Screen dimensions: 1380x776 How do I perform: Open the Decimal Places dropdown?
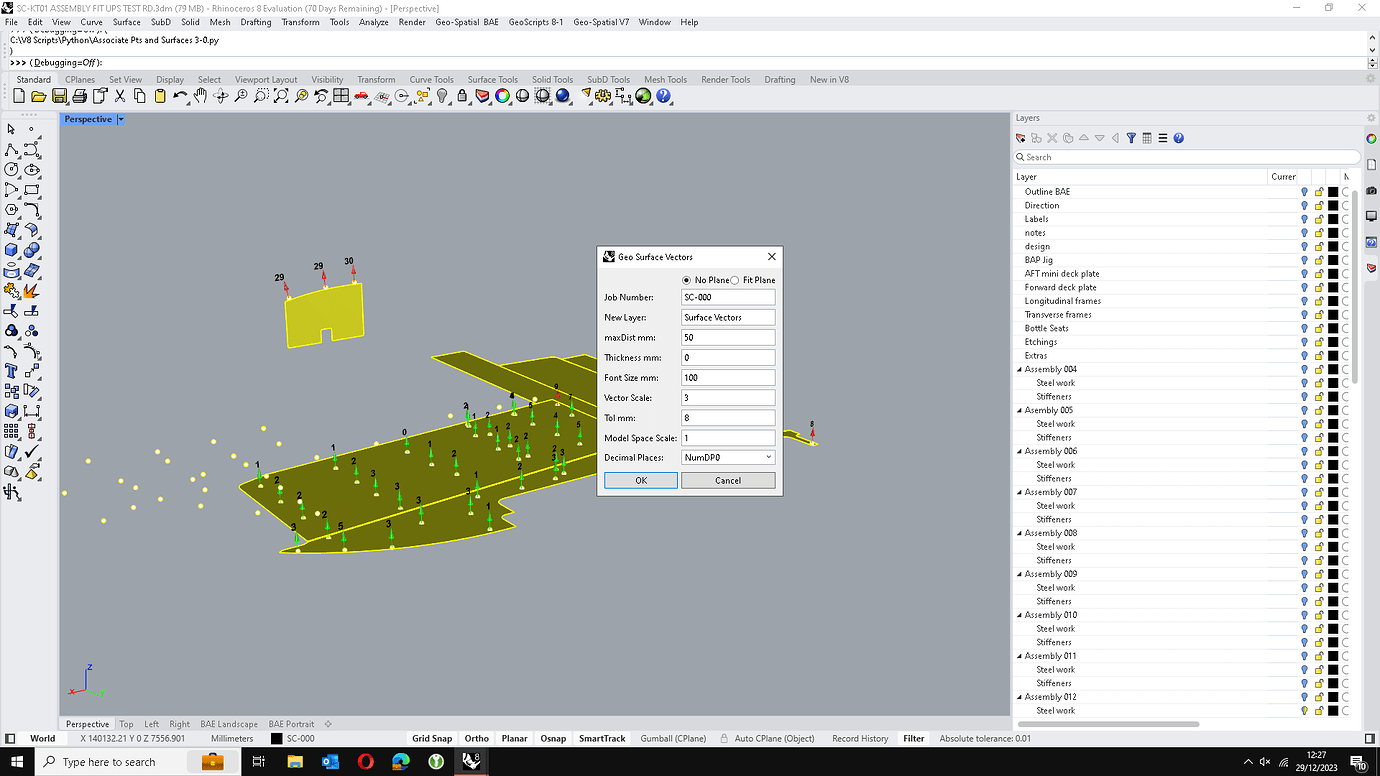(728, 457)
